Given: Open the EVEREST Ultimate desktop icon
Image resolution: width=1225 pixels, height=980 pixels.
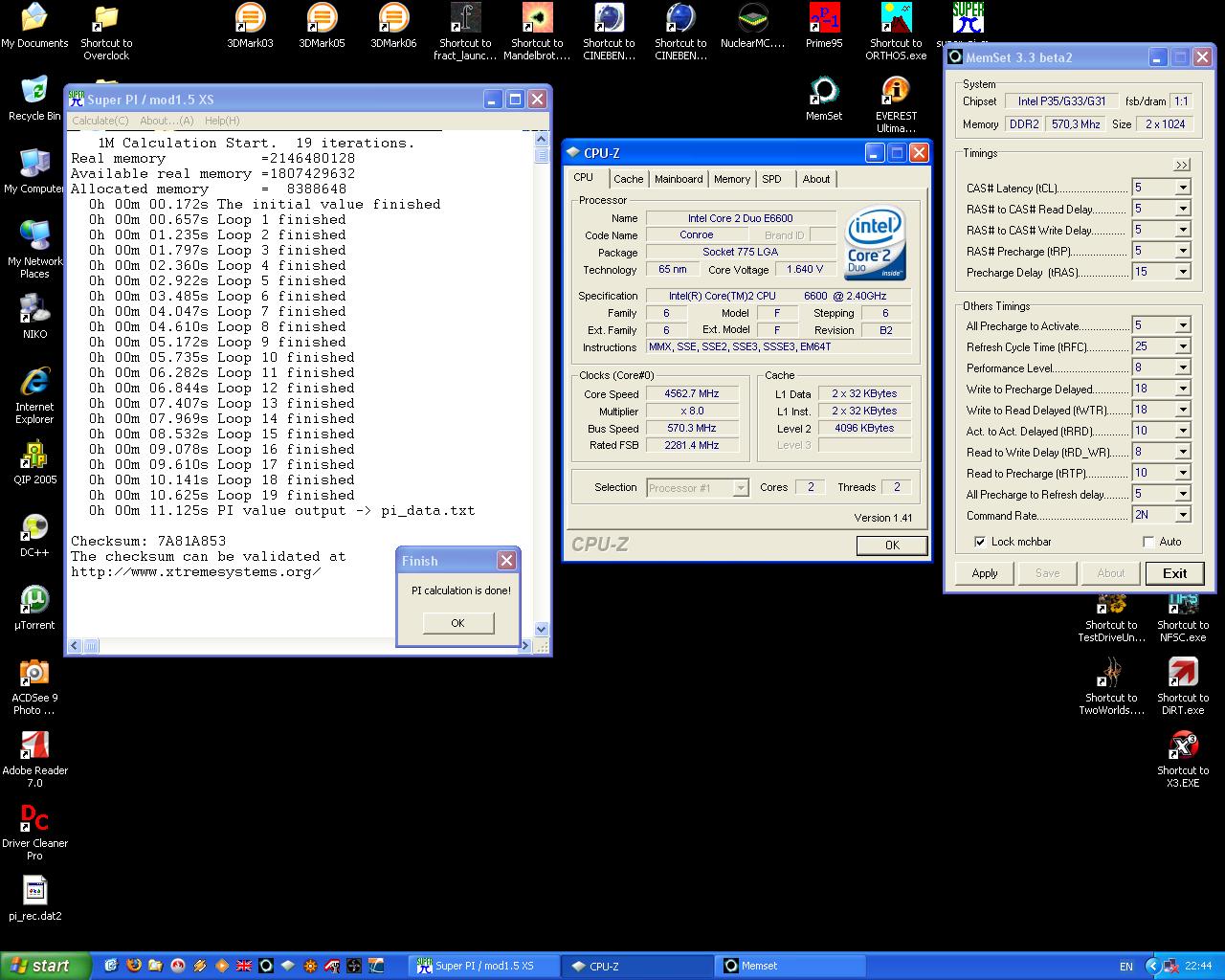Looking at the screenshot, I should click(896, 104).
